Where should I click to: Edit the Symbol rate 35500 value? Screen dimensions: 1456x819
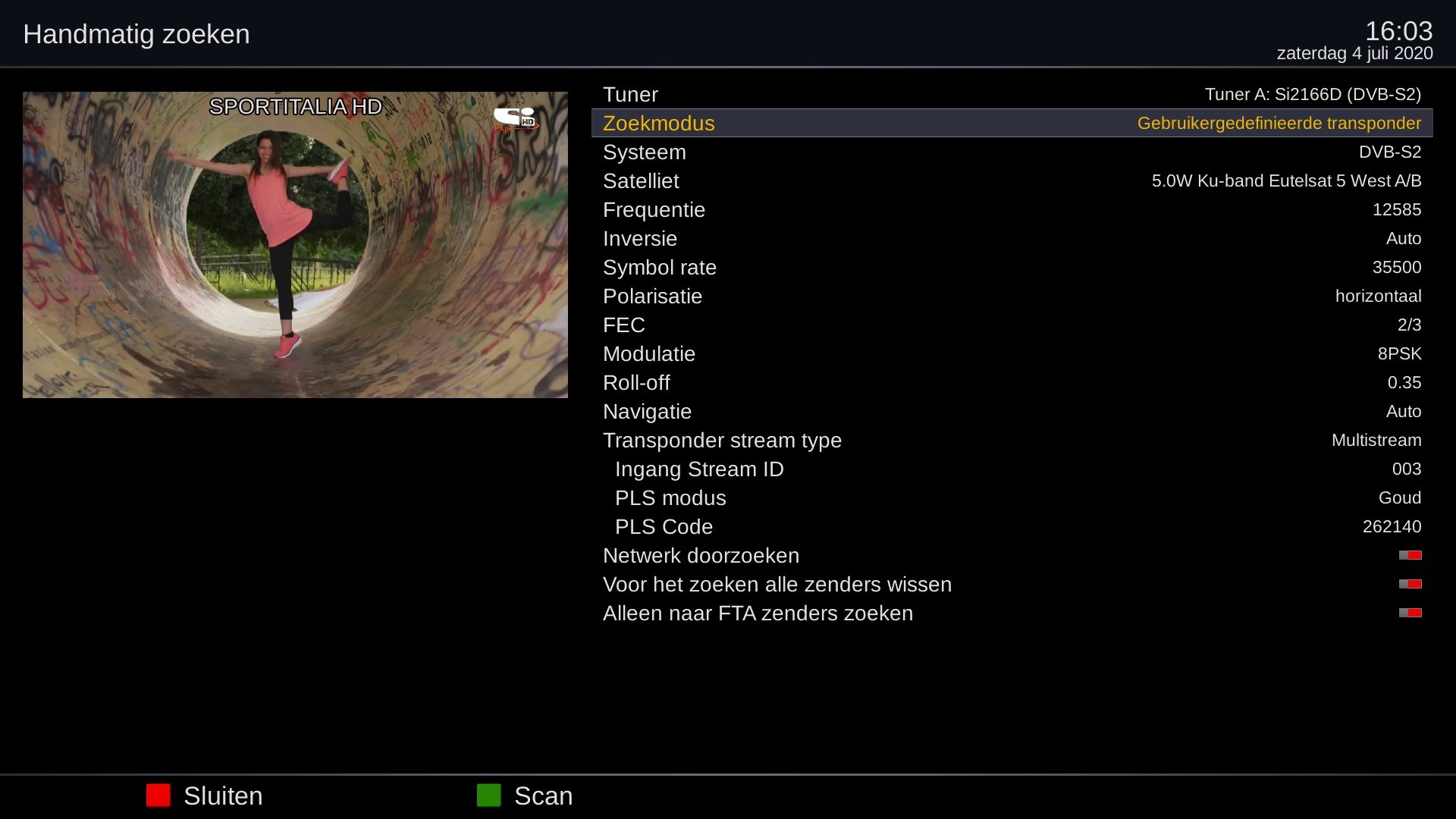[1396, 267]
